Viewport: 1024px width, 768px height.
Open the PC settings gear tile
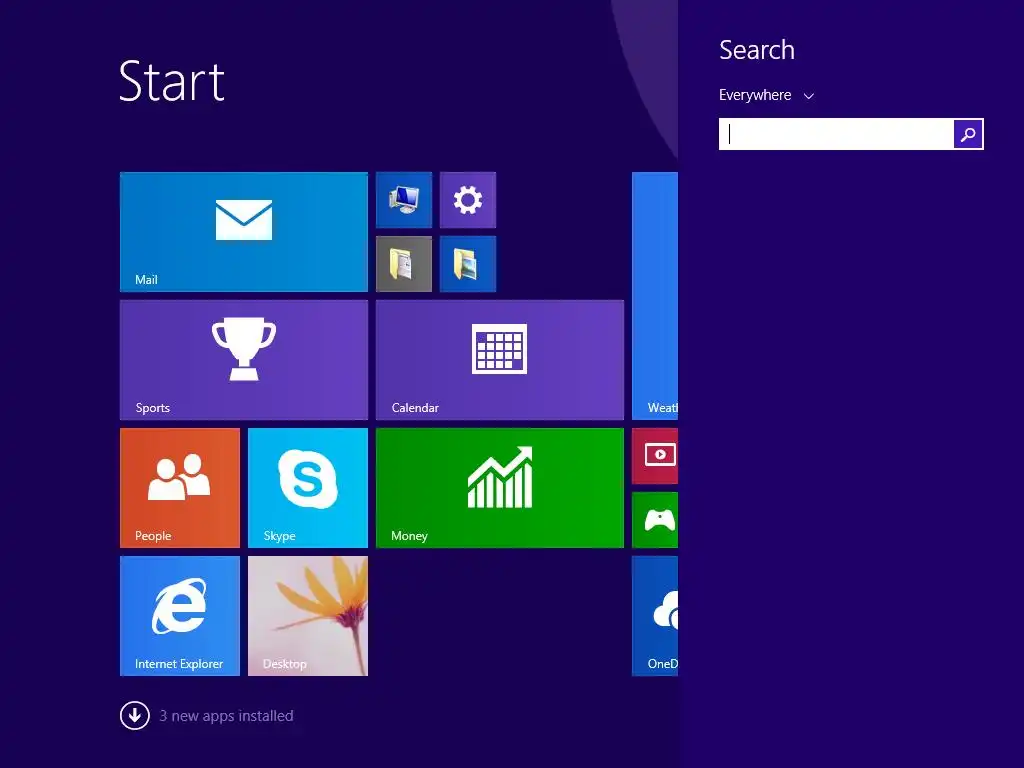click(x=468, y=200)
